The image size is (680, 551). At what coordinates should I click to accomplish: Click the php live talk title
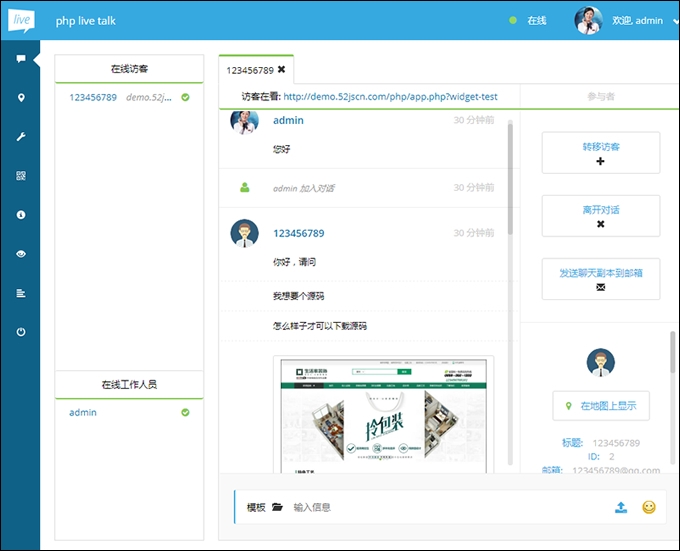tap(85, 21)
